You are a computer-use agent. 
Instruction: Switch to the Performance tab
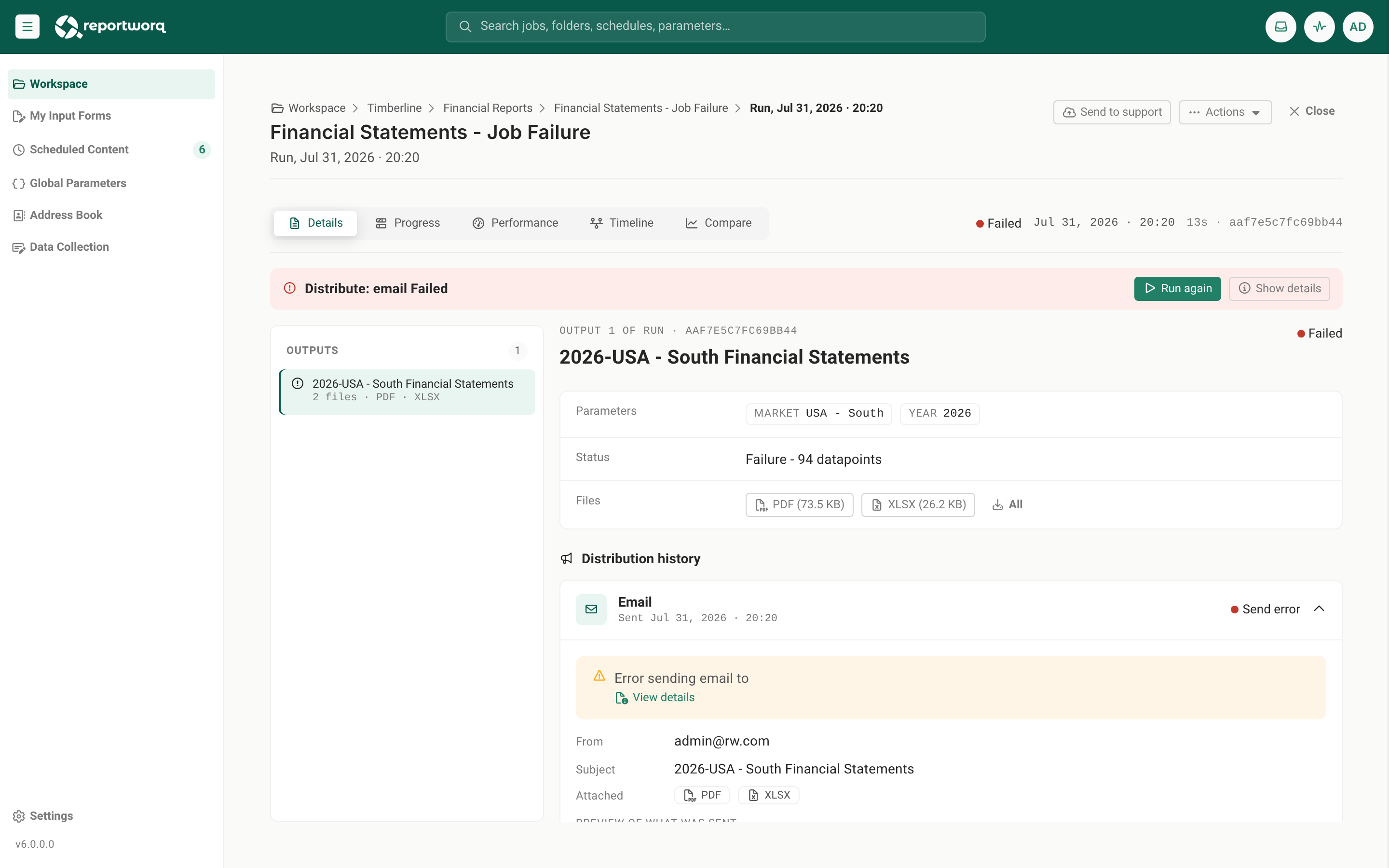pos(515,223)
